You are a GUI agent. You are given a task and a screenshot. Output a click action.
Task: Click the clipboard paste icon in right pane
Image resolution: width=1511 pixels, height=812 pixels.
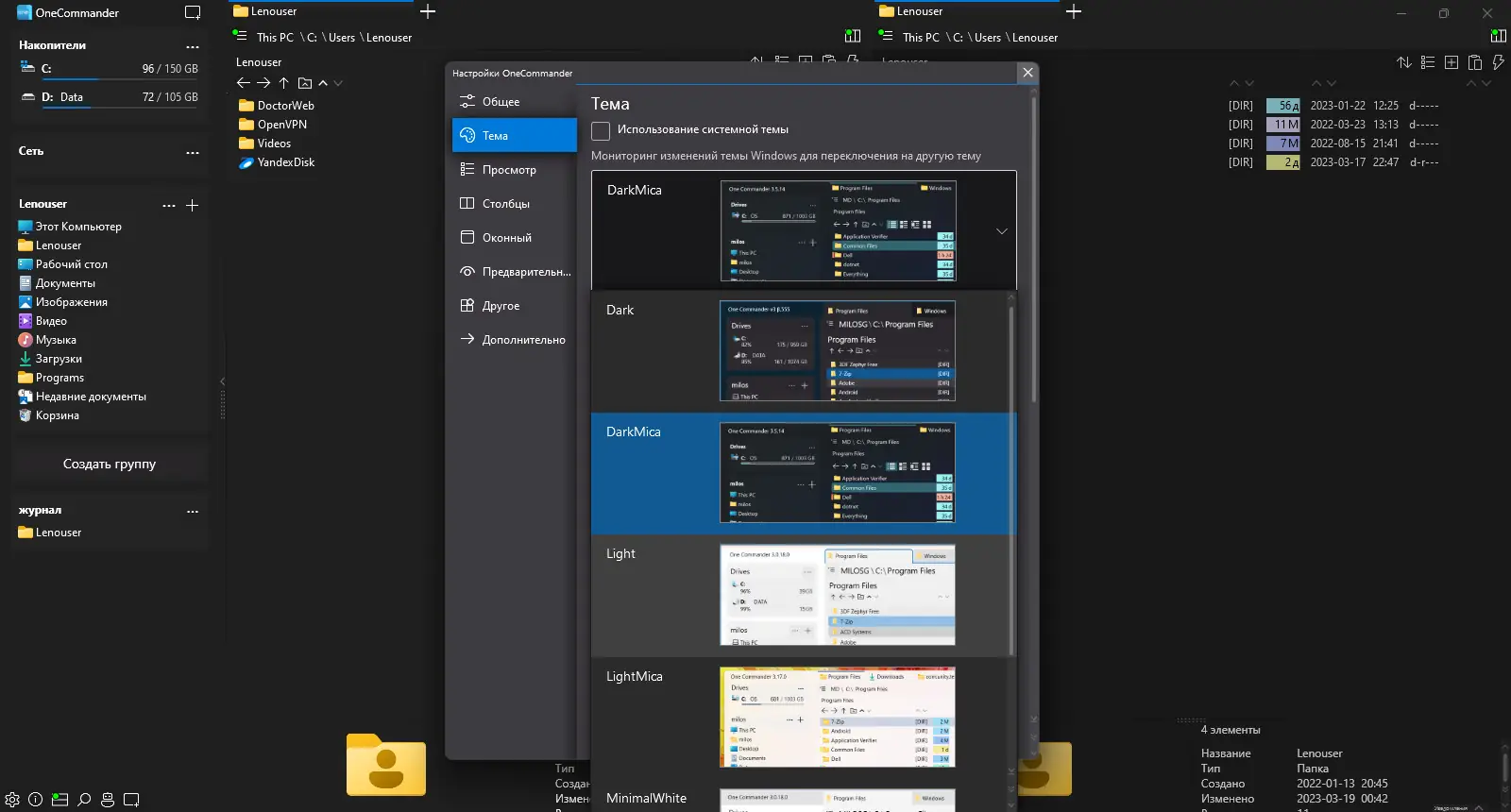coord(1475,62)
